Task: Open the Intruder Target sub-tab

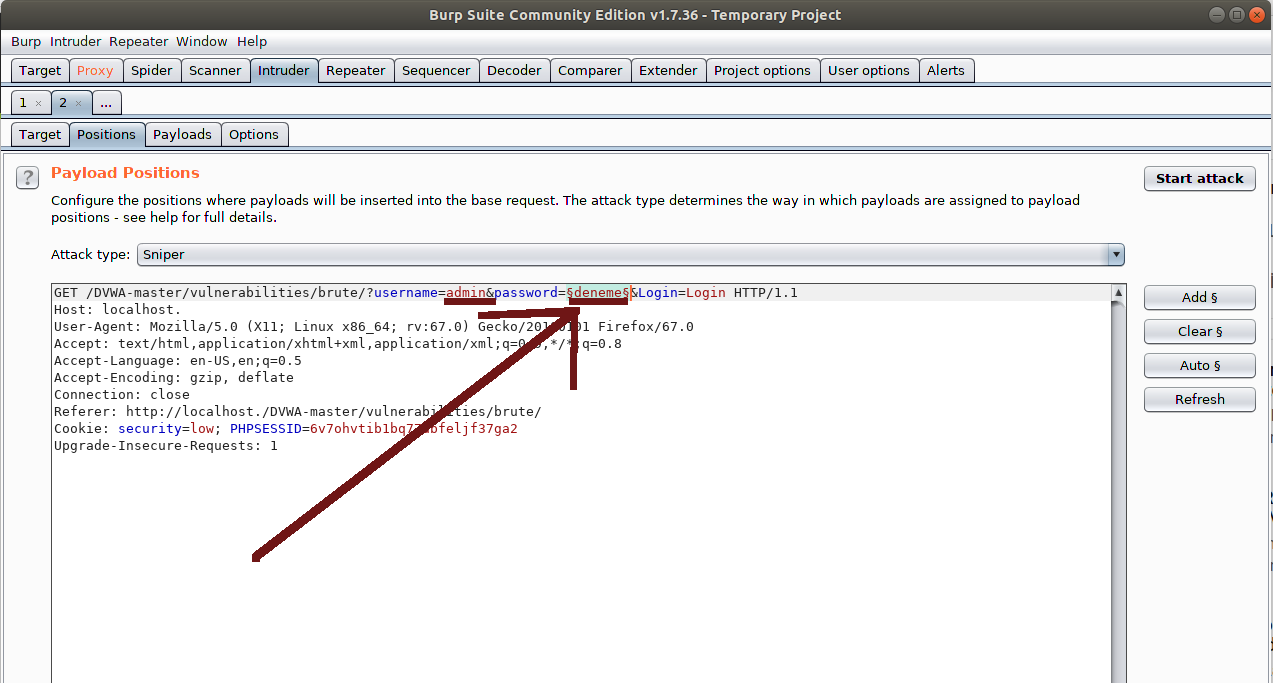Action: click(x=40, y=134)
